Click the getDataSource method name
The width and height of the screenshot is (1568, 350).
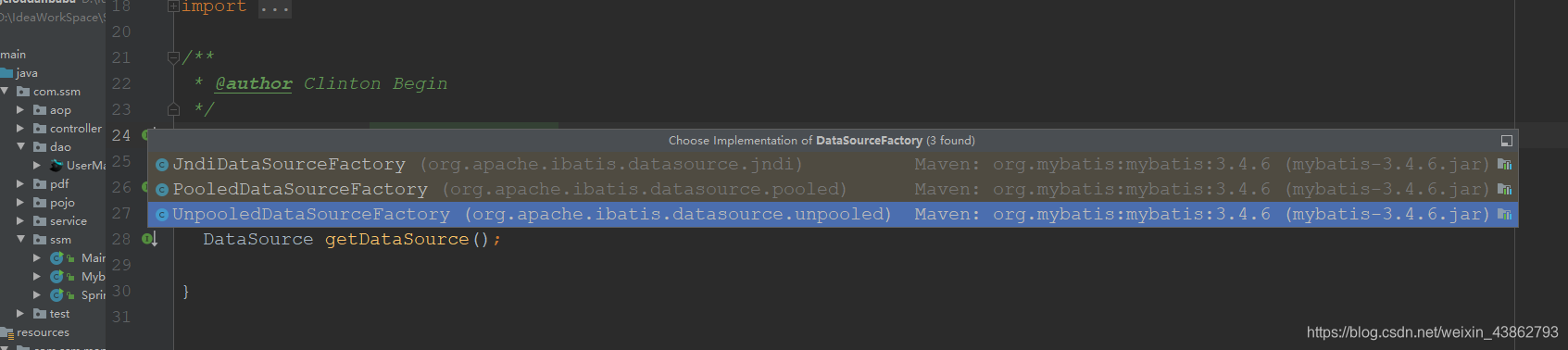coord(396,239)
